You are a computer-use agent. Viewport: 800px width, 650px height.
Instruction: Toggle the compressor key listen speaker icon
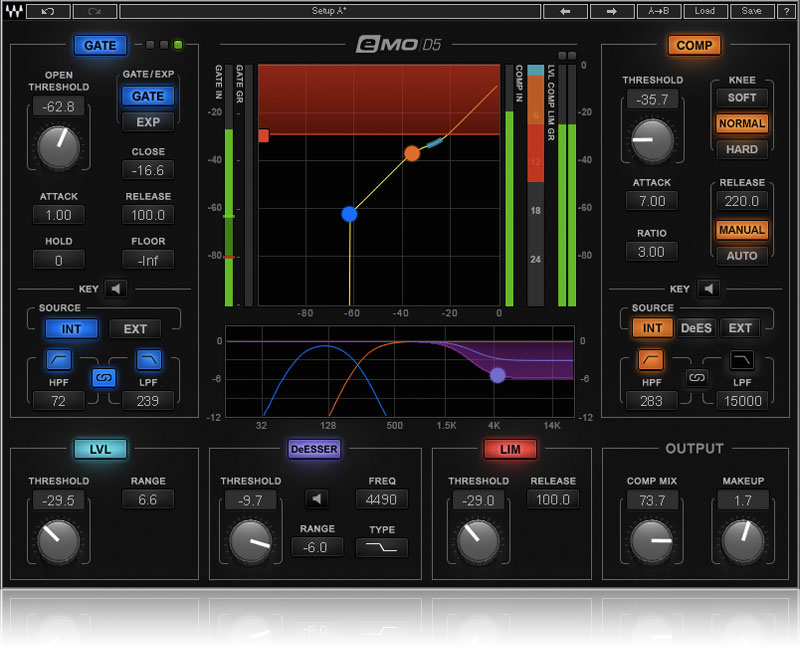pyautogui.click(x=708, y=289)
